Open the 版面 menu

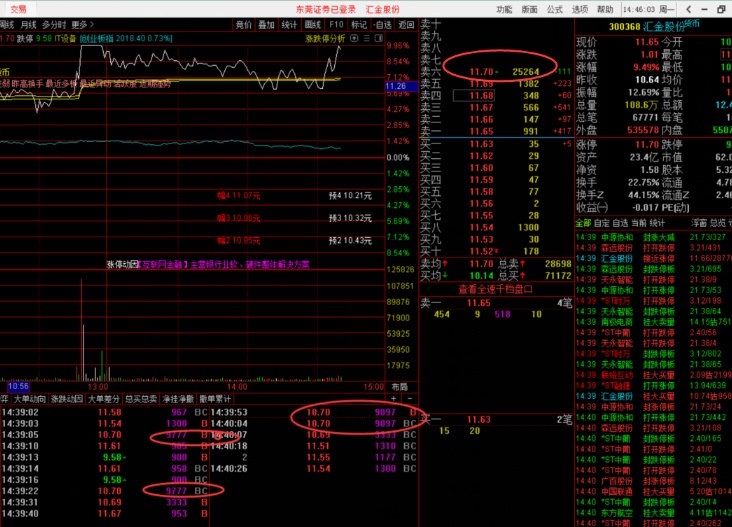tap(529, 9)
